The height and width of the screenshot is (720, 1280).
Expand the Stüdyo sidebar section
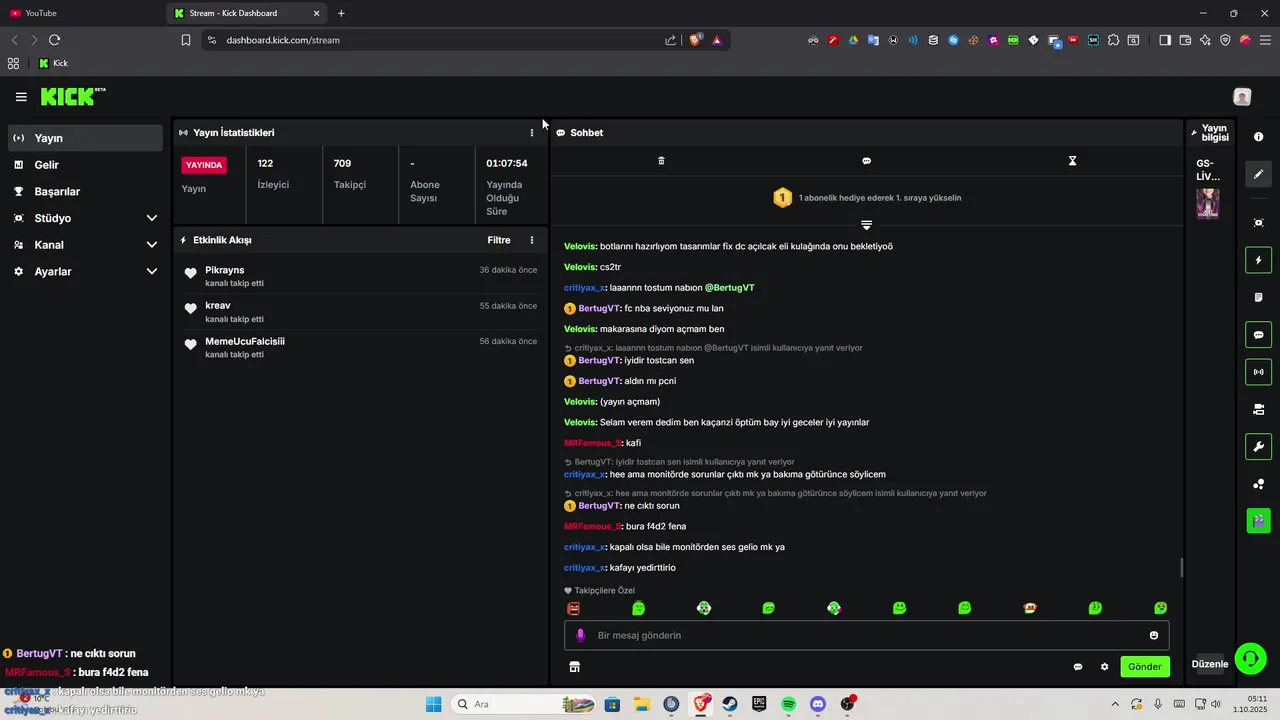point(84,218)
